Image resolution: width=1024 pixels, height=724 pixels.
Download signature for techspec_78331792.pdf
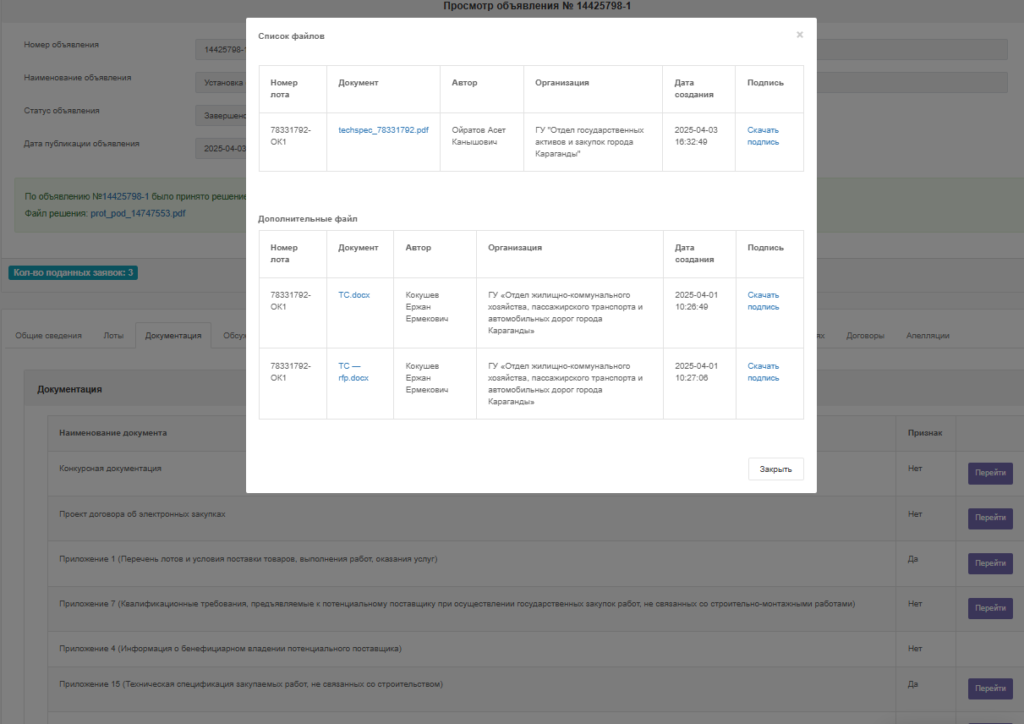(763, 136)
